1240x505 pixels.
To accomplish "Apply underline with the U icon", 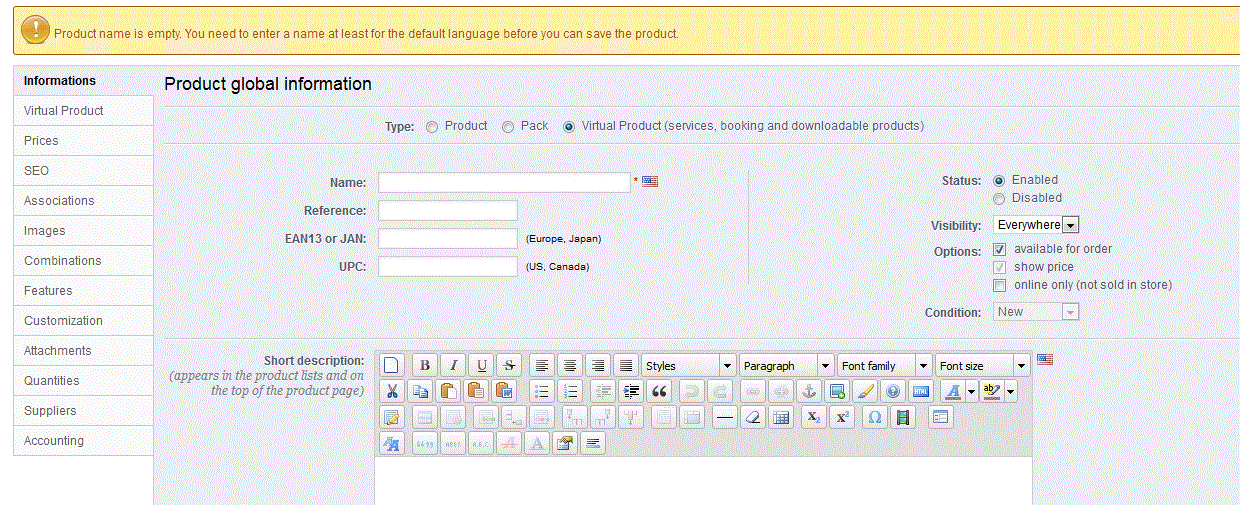I will point(482,366).
